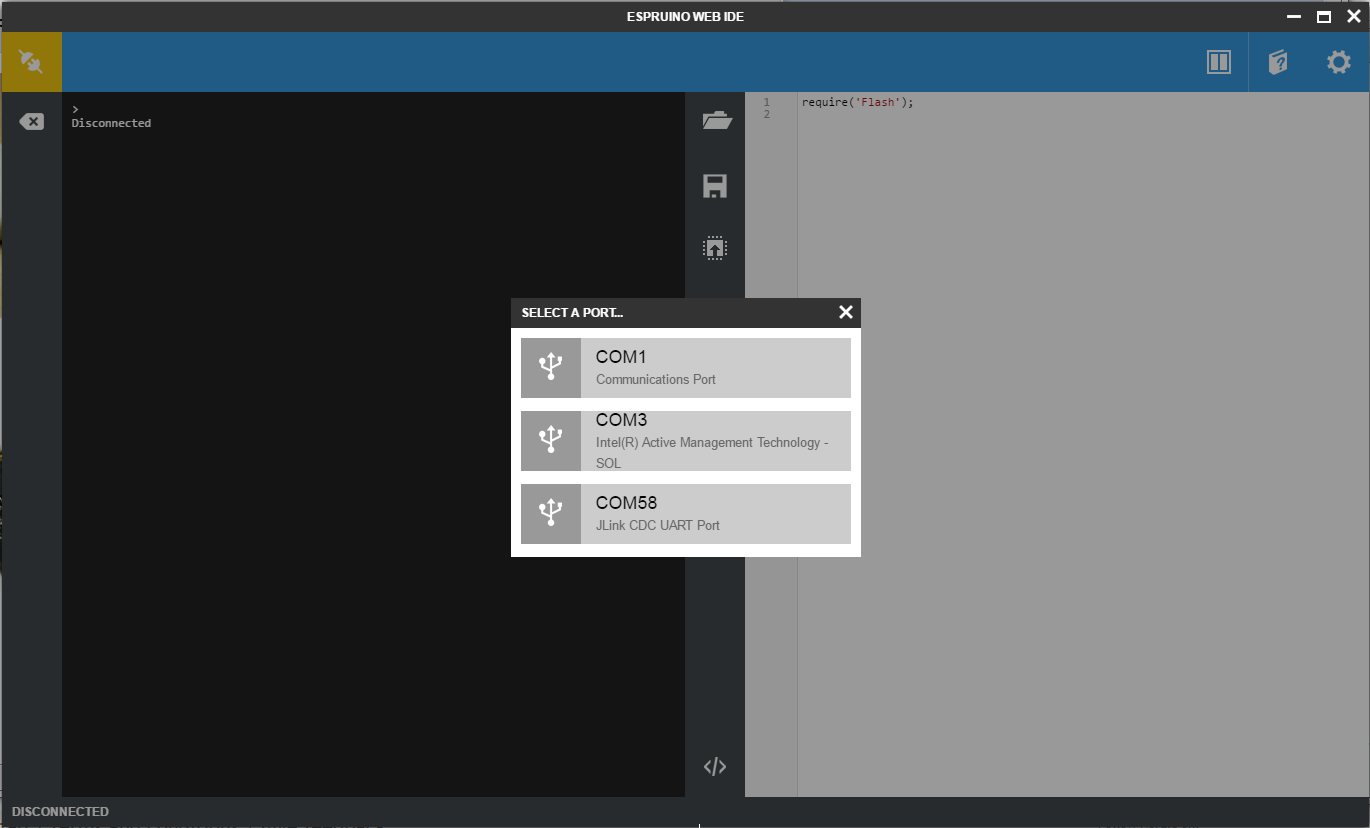Click the connect/disconnect plug icon
The image size is (1370, 828).
(31, 62)
